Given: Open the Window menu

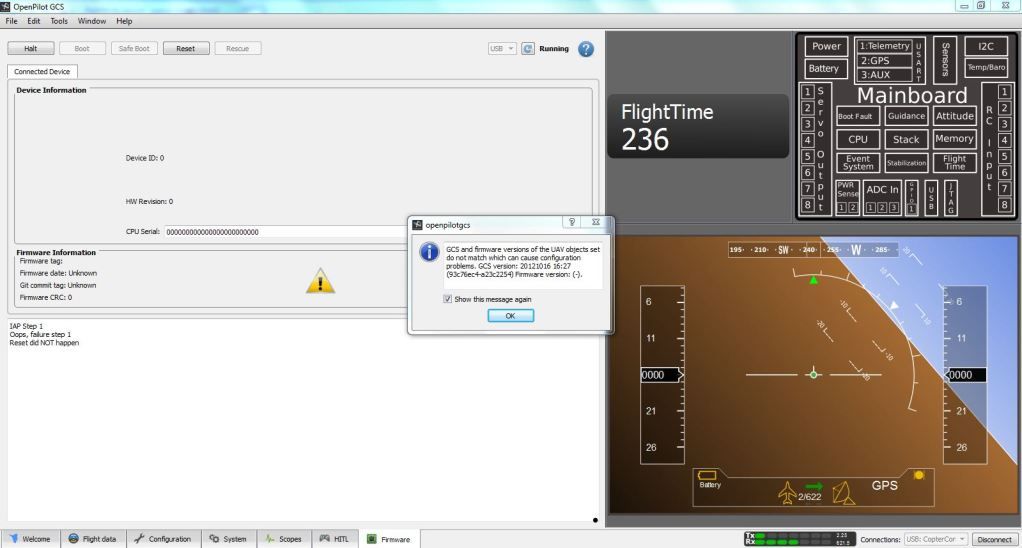Looking at the screenshot, I should (92, 21).
